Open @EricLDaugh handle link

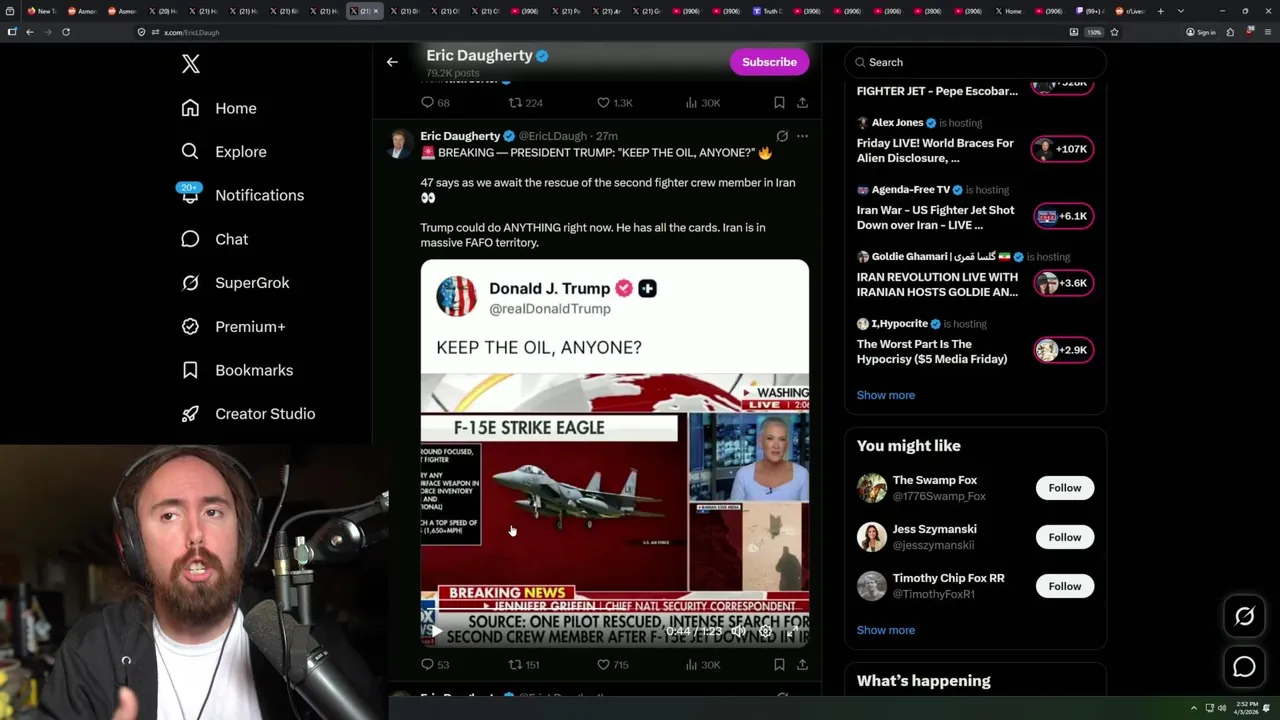552,136
